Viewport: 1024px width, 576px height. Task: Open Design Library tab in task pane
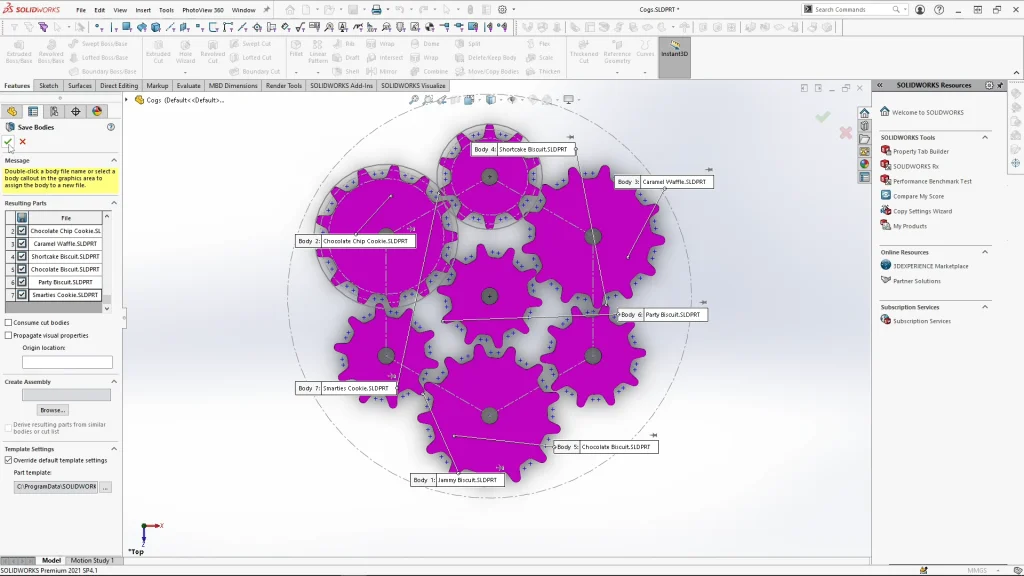pyautogui.click(x=865, y=126)
